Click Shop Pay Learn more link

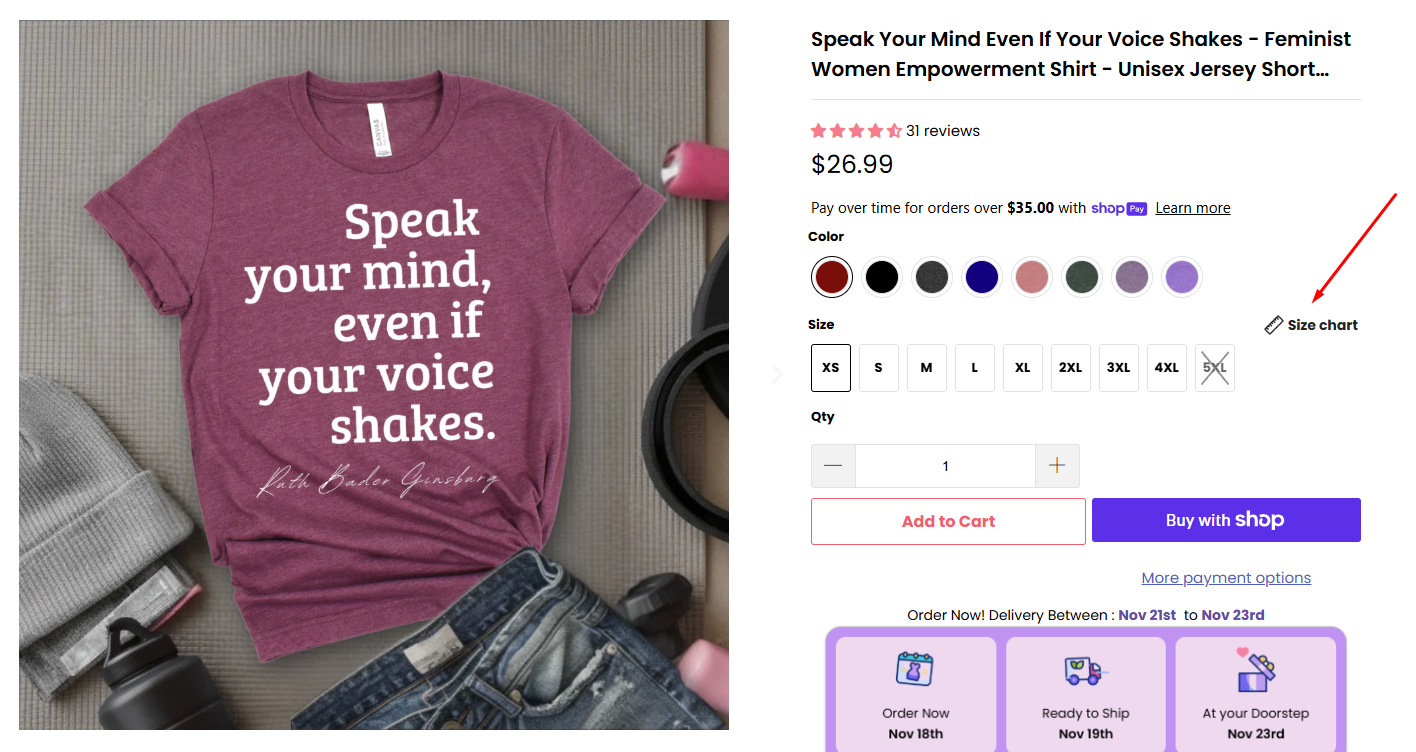(1193, 208)
